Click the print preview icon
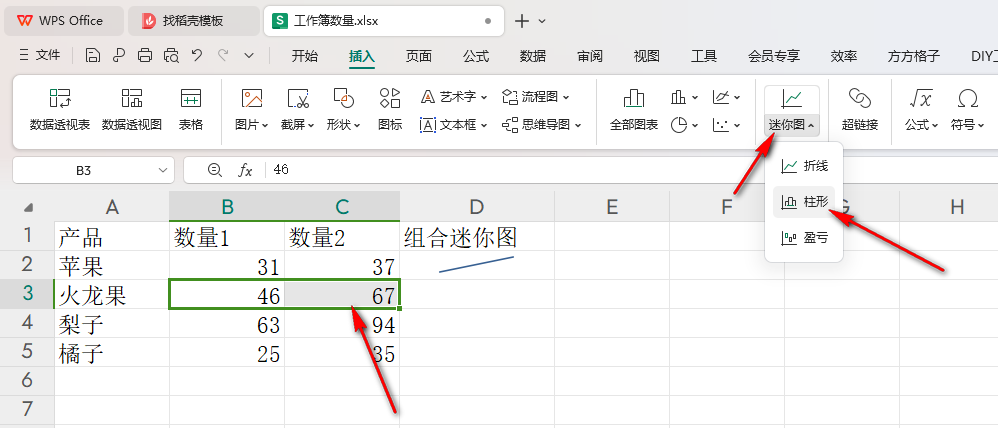Image resolution: width=998 pixels, height=428 pixels. (x=171, y=55)
